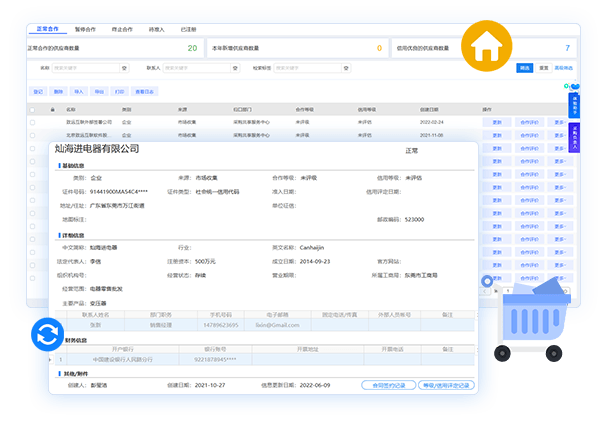The width and height of the screenshot is (605, 428).
Task: Click the search icon beside 联系人 field
Action: (235, 68)
